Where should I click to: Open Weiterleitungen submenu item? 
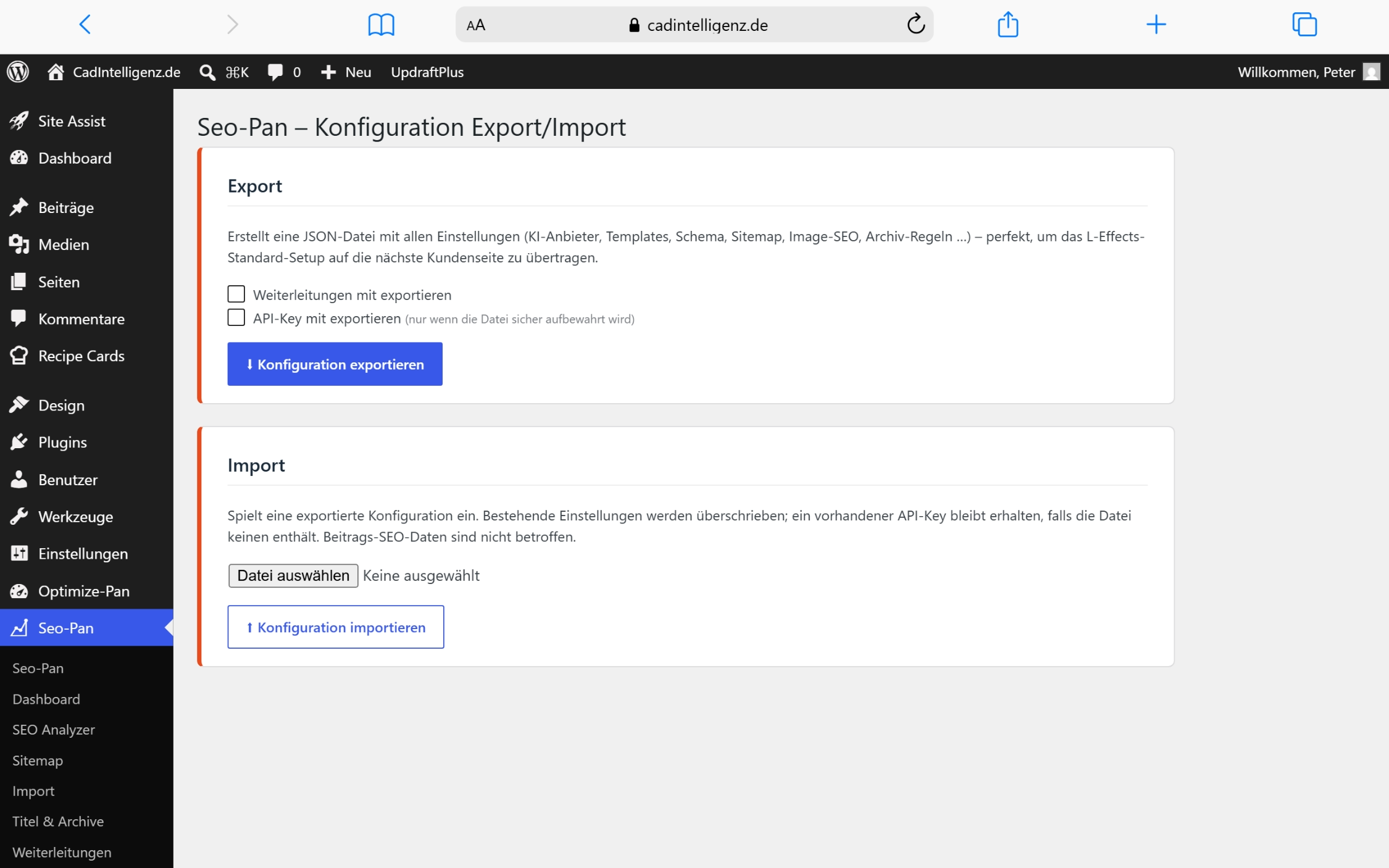click(x=62, y=853)
